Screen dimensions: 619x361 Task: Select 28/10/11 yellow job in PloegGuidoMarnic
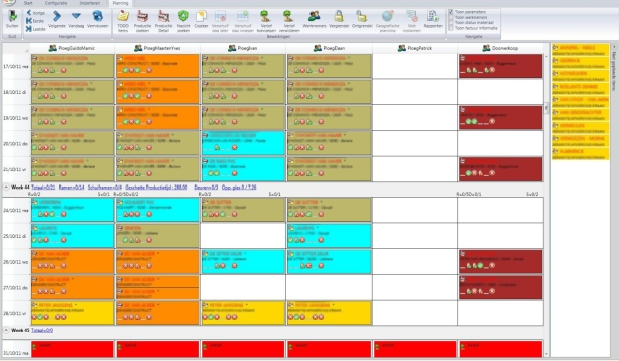click(72, 313)
